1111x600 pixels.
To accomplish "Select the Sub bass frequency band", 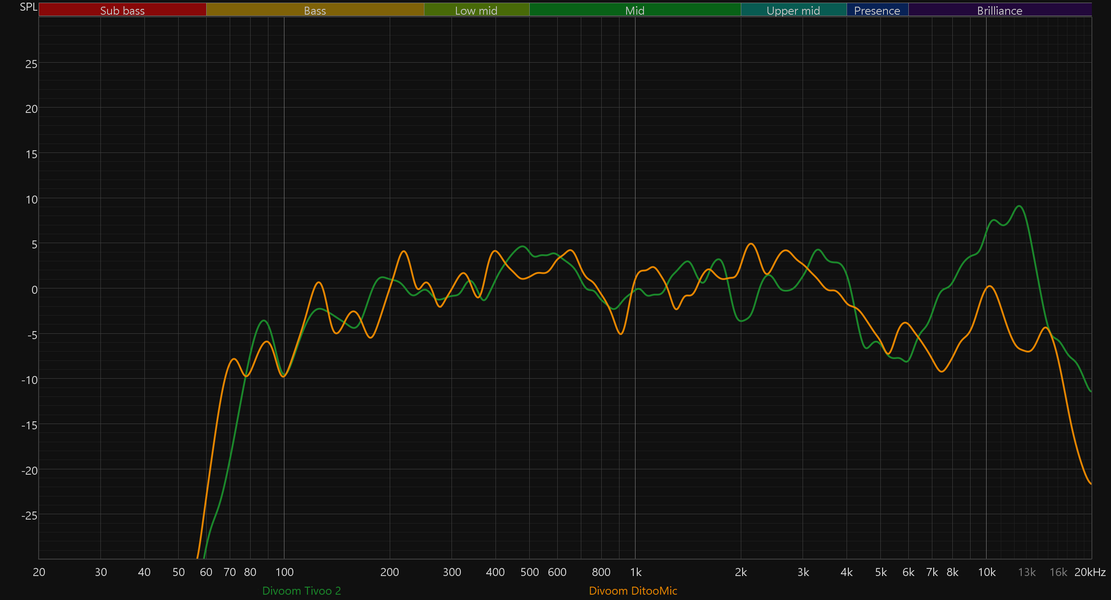I will pyautogui.click(x=123, y=10).
